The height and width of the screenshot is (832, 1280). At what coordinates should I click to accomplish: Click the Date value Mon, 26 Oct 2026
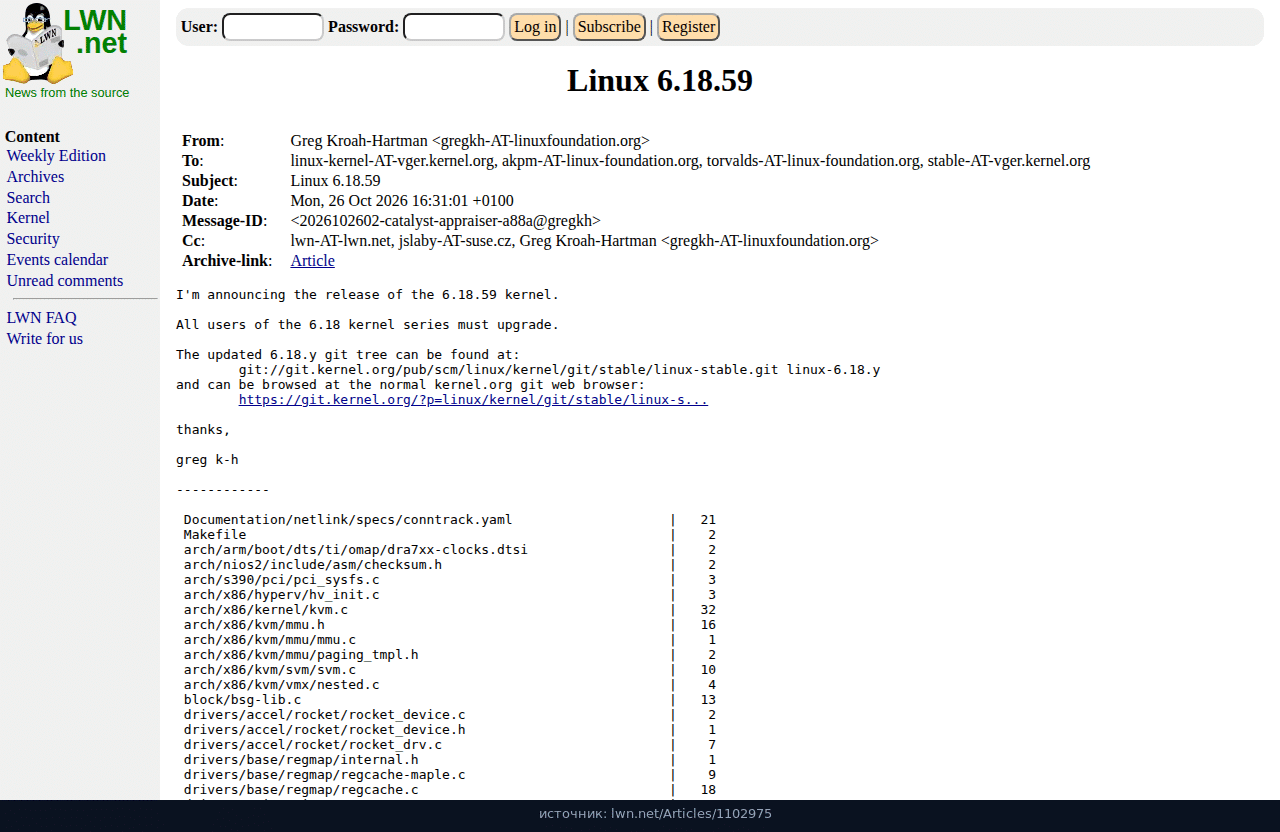coord(402,201)
